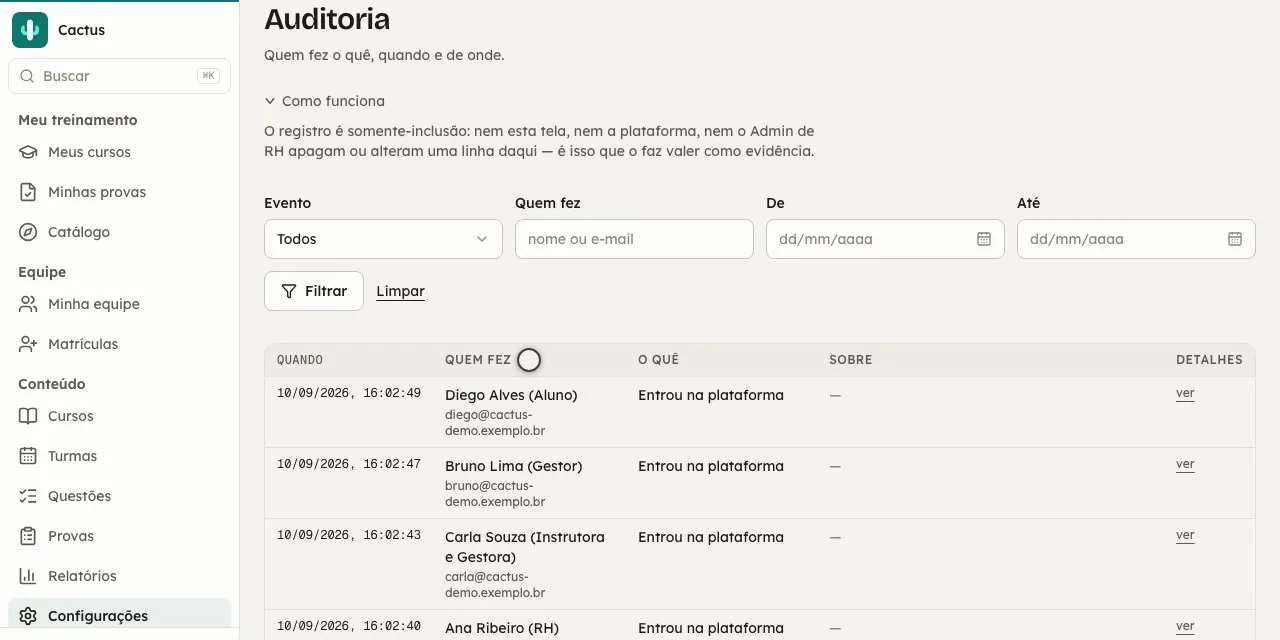
Task: Click the Meus cursos graduation cap icon
Action: [28, 152]
